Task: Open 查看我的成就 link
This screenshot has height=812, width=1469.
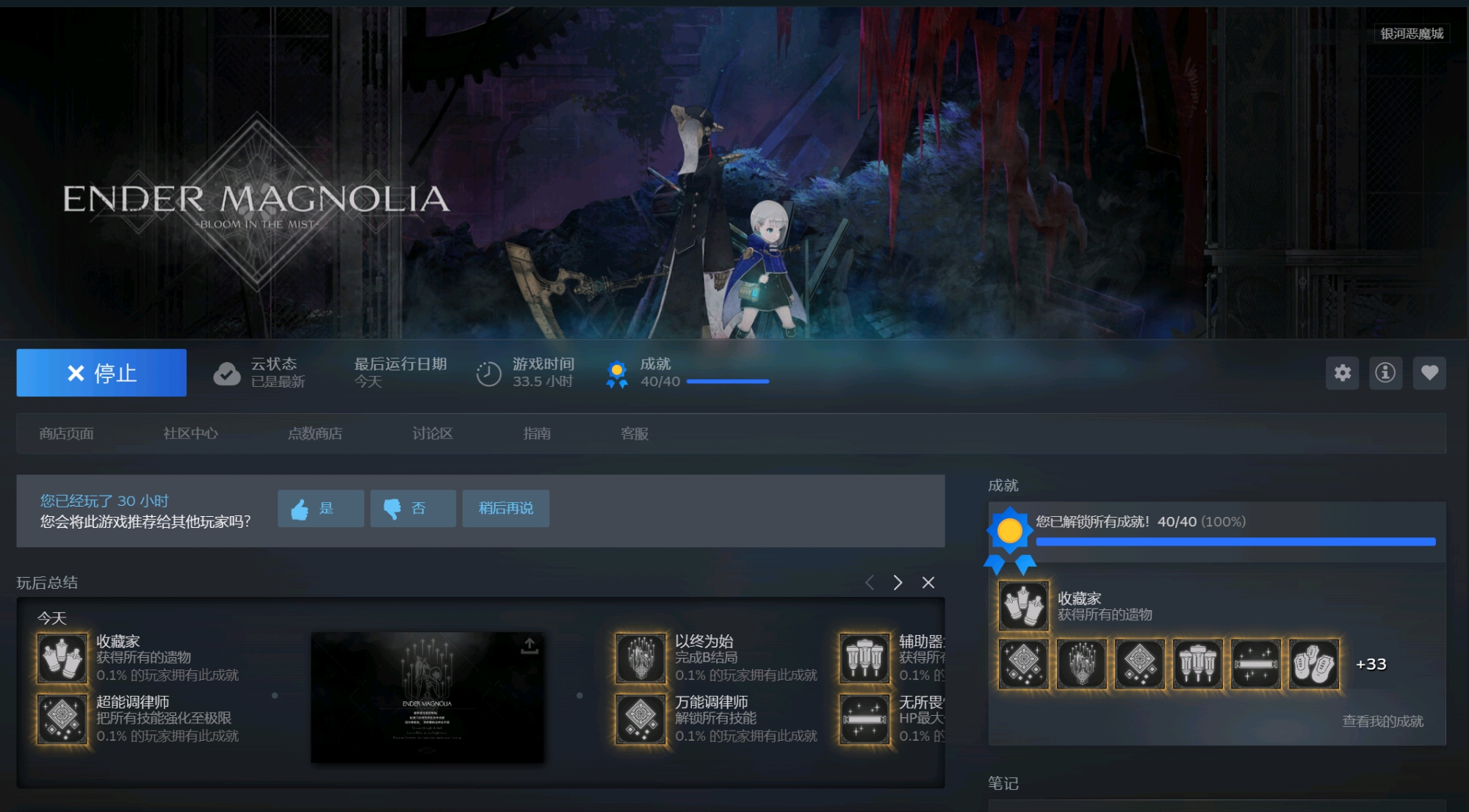Action: point(1383,721)
